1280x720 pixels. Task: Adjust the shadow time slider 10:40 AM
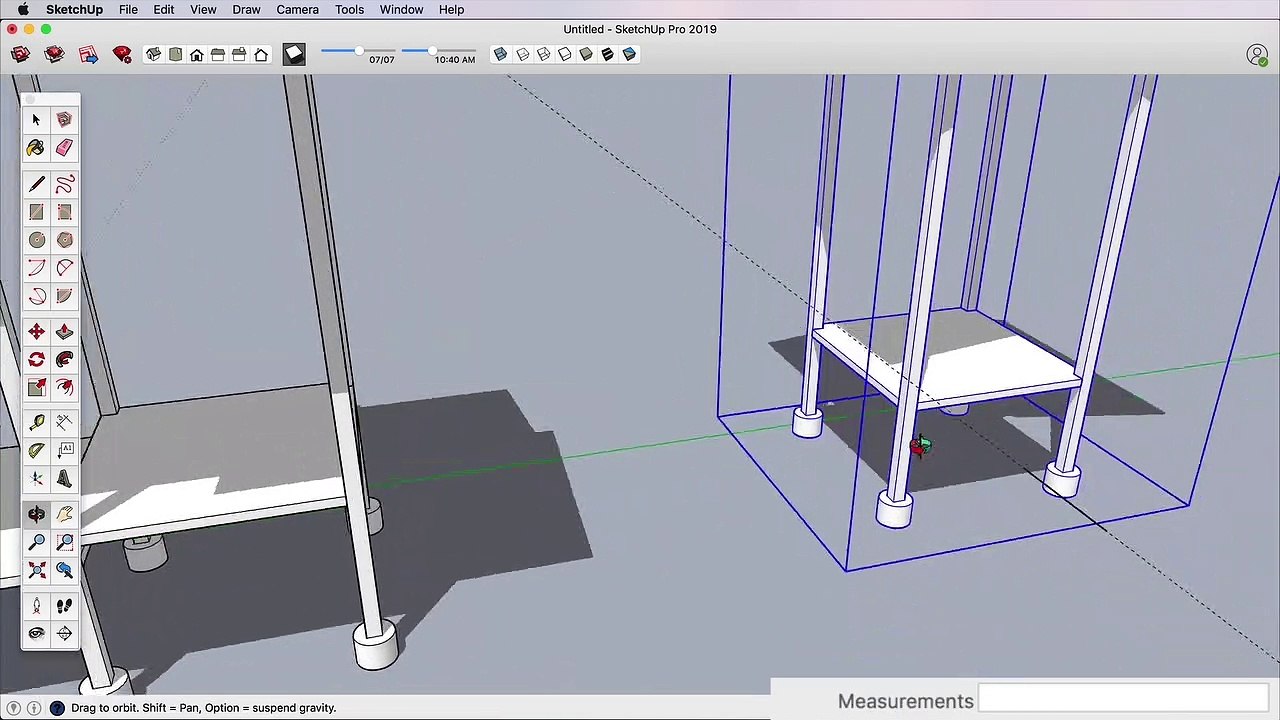pyautogui.click(x=432, y=51)
